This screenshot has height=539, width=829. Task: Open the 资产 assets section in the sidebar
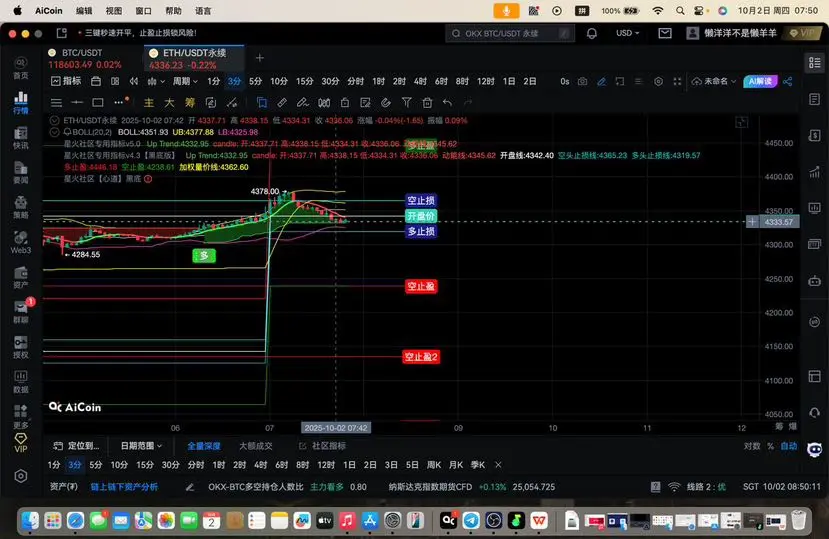pyautogui.click(x=21, y=277)
